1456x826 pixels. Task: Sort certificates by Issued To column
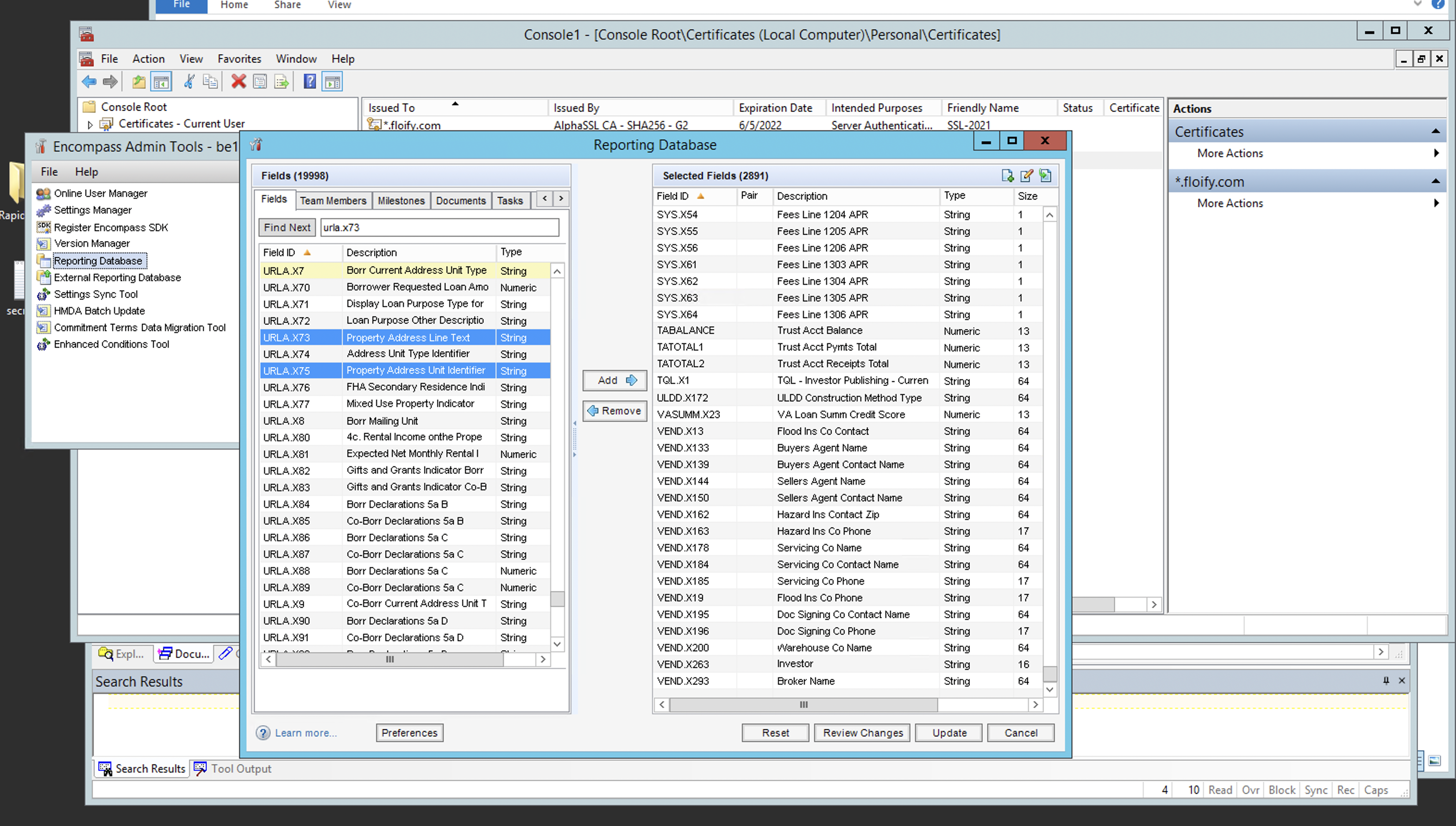pyautogui.click(x=454, y=108)
